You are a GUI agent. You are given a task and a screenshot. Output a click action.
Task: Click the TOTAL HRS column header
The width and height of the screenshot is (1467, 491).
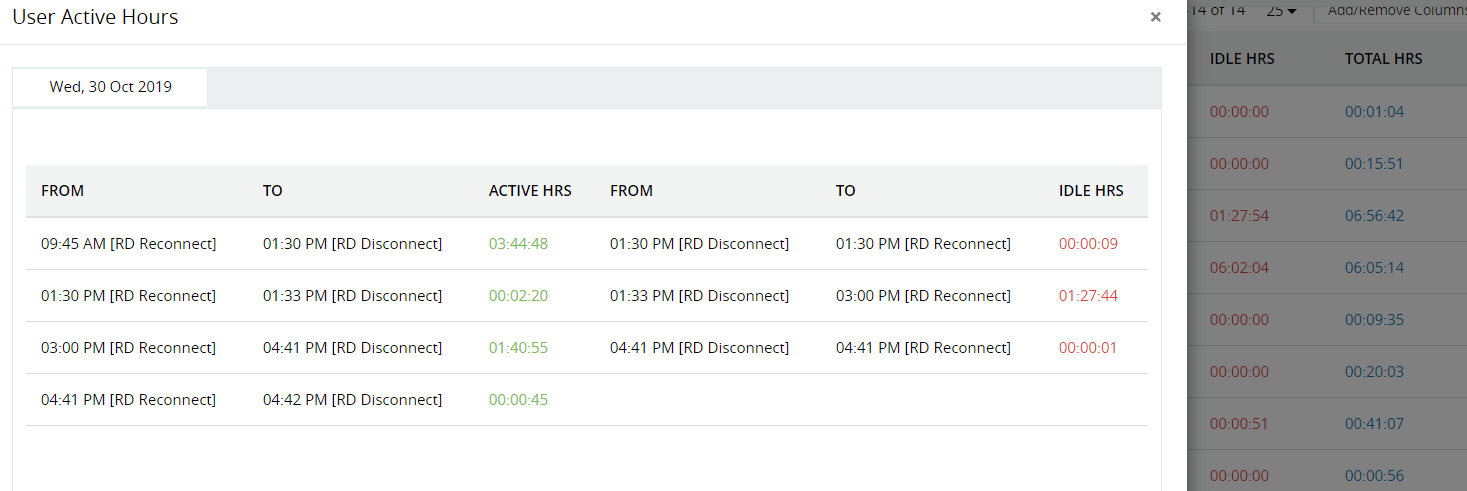[x=1383, y=59]
